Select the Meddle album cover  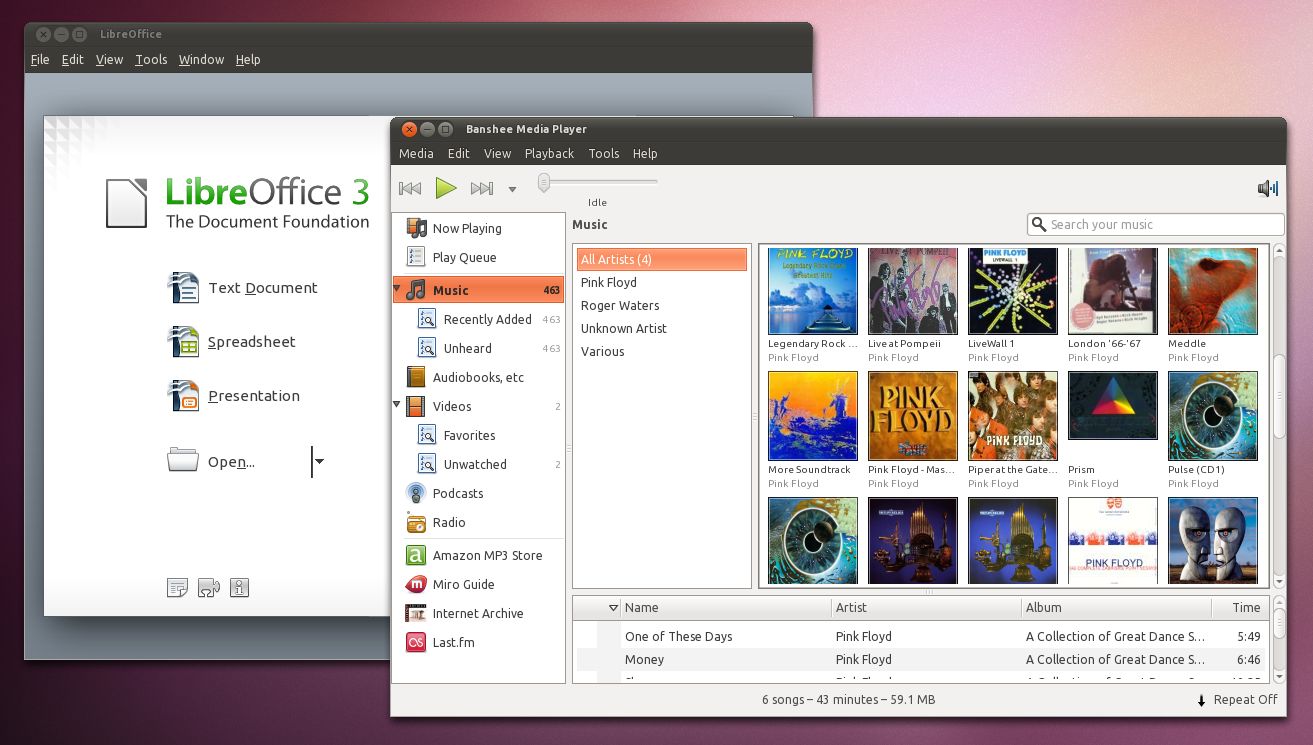pyautogui.click(x=1213, y=291)
